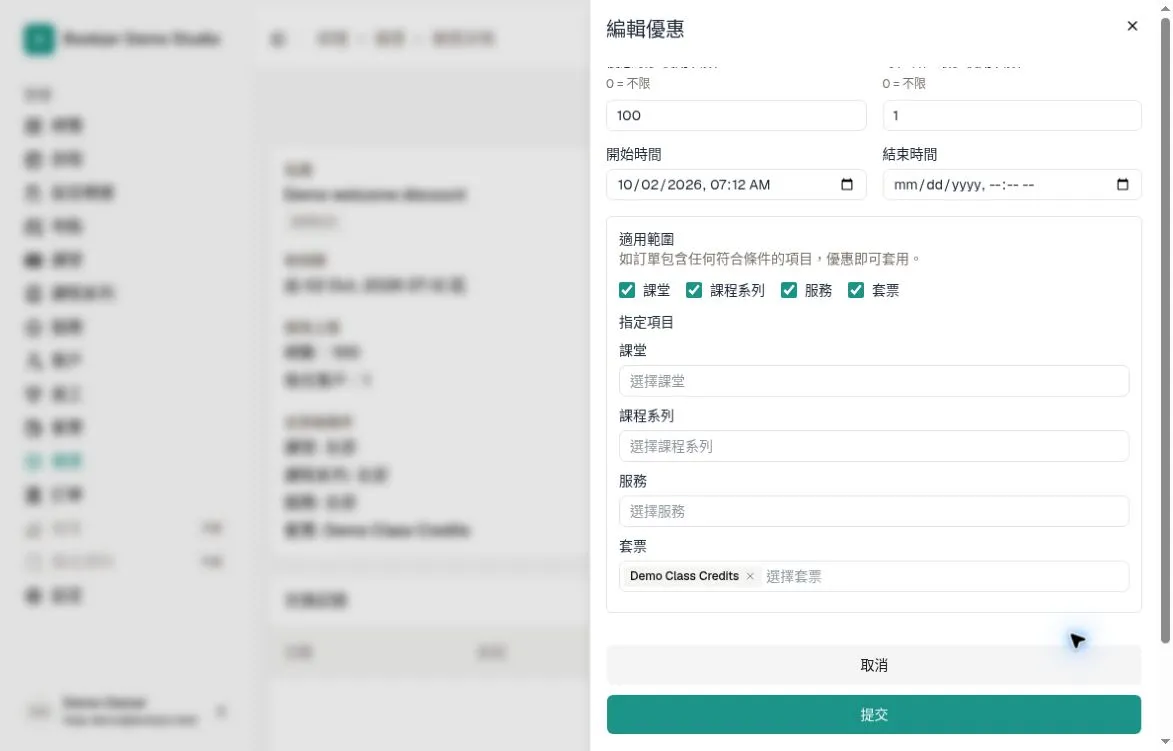
Task: Click the 結束時間 label
Action: point(910,155)
